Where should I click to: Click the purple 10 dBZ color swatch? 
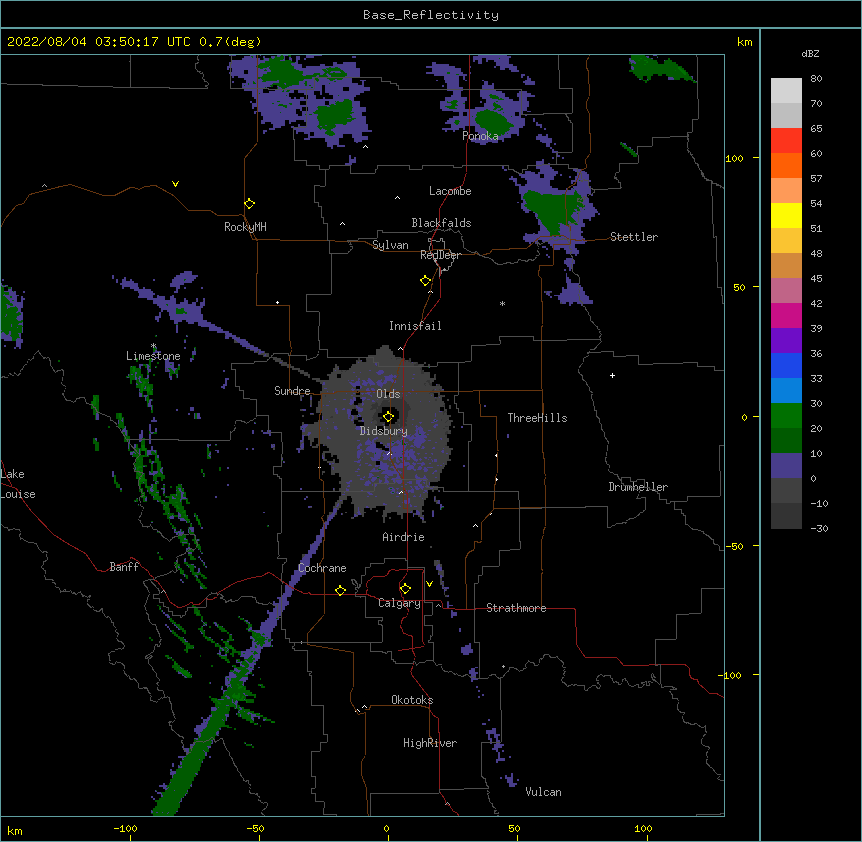786,466
